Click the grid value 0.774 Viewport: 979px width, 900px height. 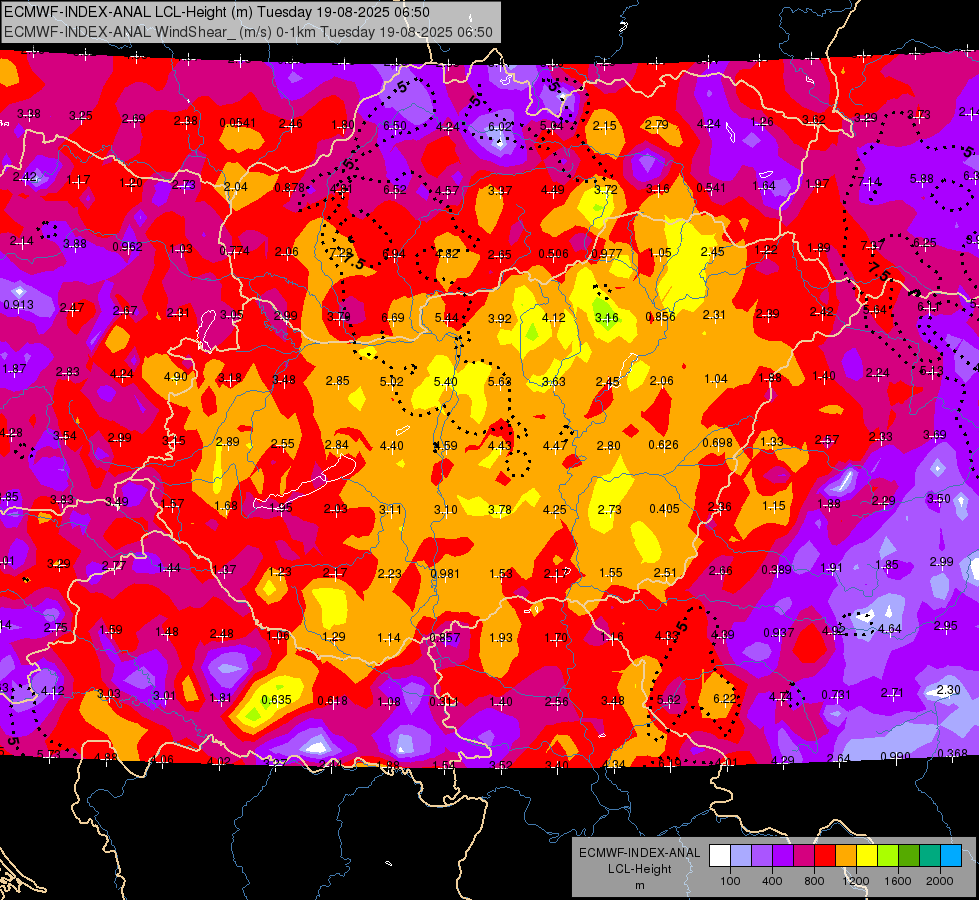pos(234,250)
